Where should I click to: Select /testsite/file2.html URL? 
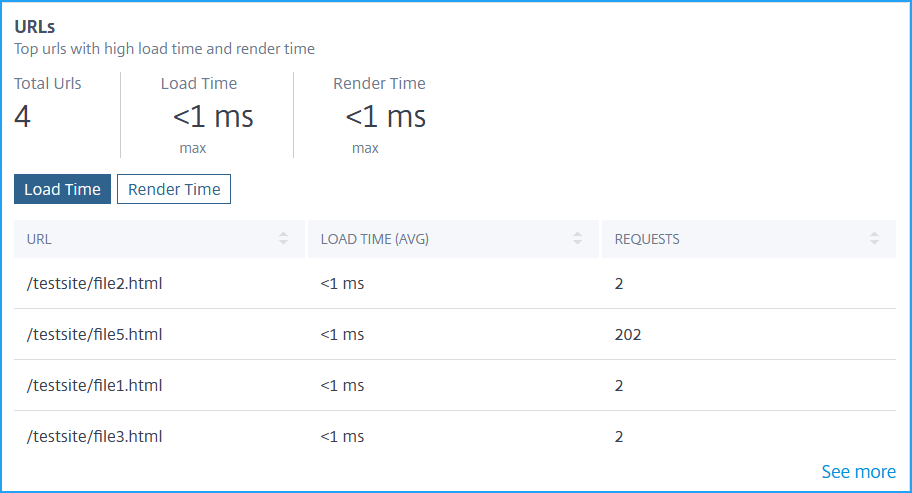pos(94,283)
